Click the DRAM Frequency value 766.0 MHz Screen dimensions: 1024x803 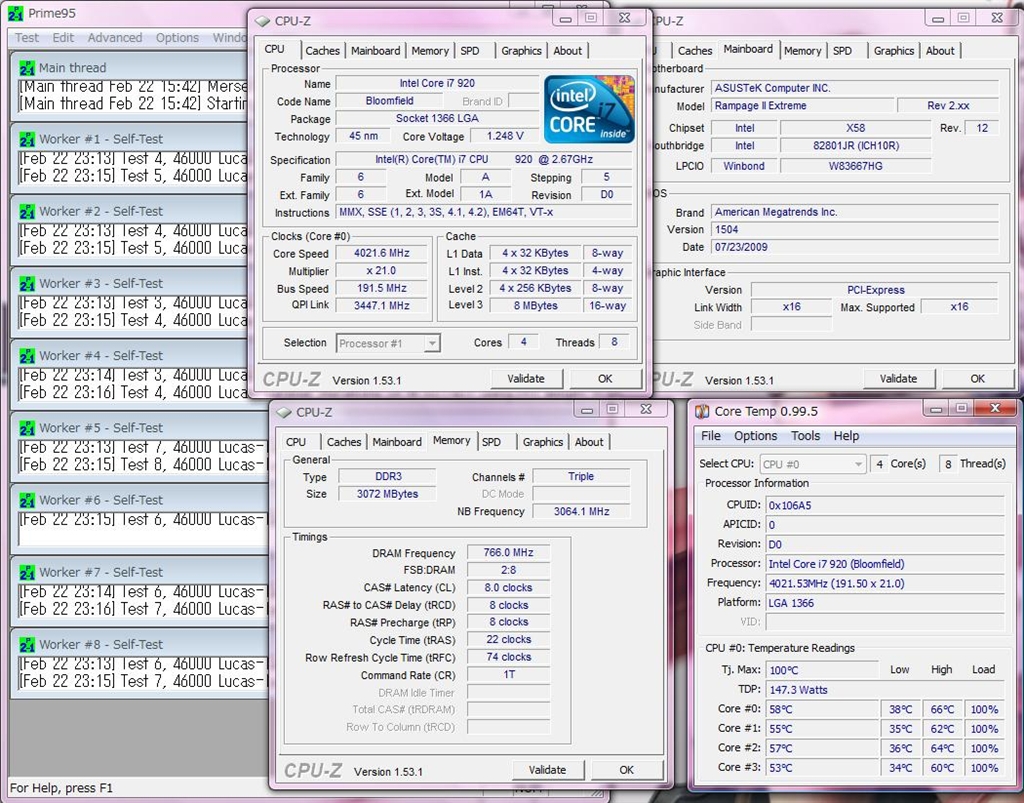coord(508,553)
